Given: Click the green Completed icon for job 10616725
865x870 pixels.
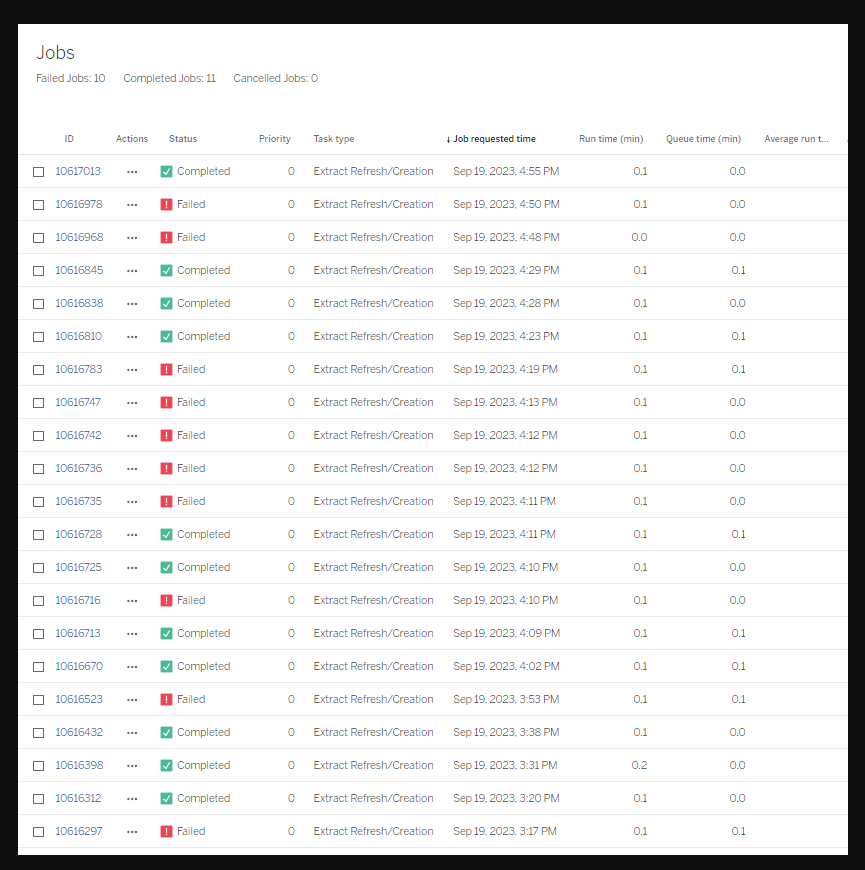Looking at the screenshot, I should click(166, 568).
